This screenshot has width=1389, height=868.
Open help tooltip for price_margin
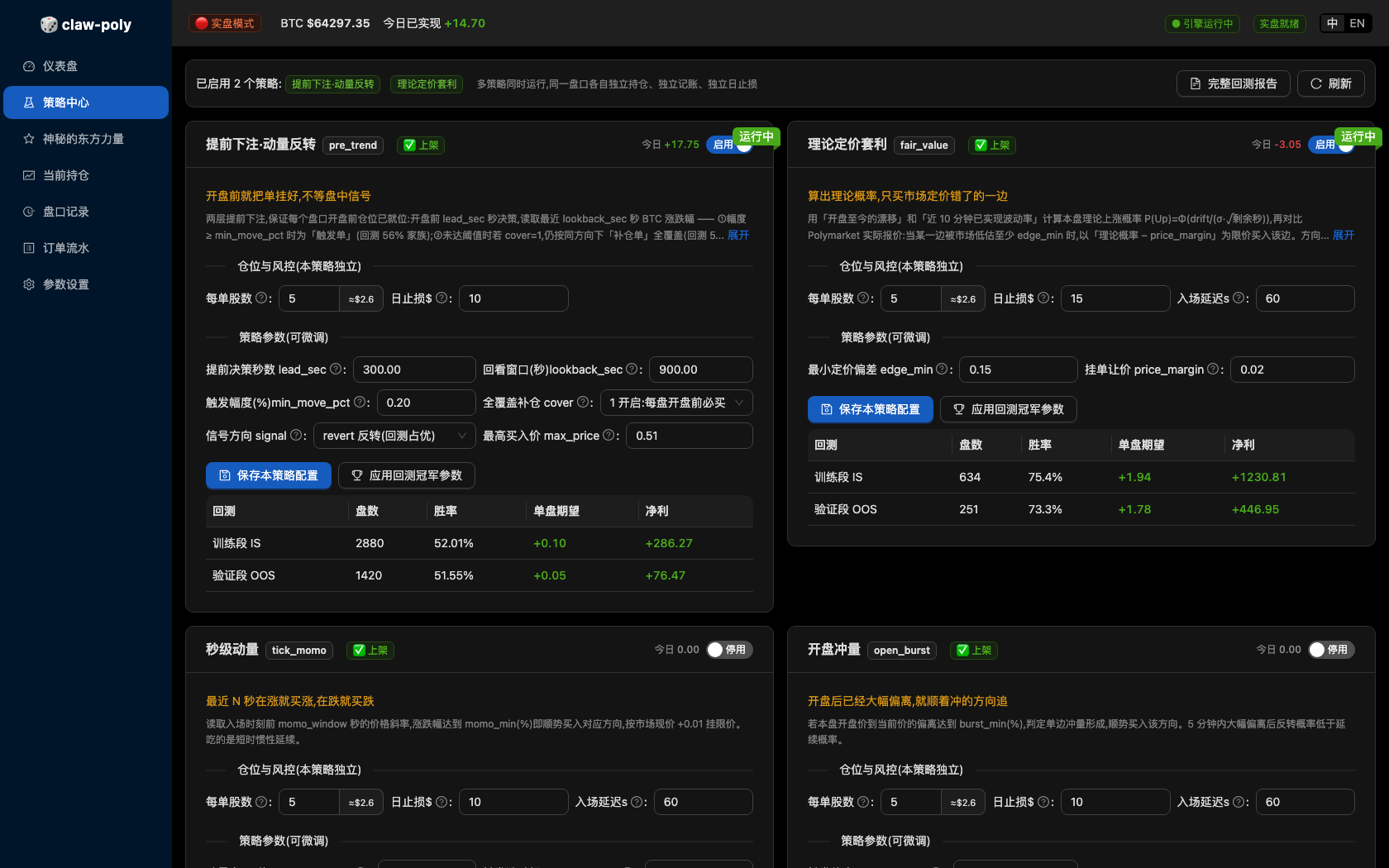coord(1213,370)
